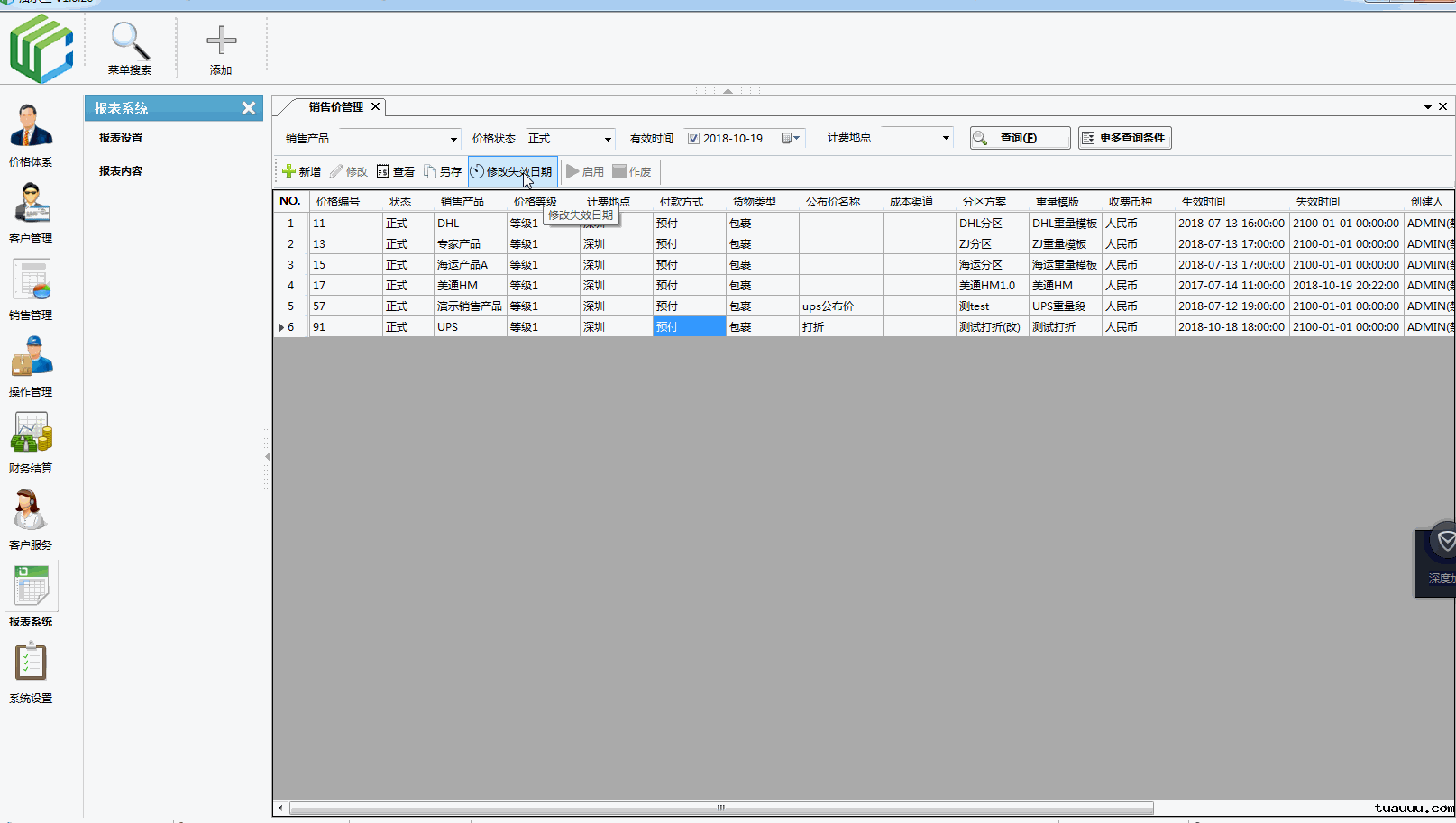Select 报表设置 in the panel
The height and width of the screenshot is (823, 1456).
[x=121, y=138]
